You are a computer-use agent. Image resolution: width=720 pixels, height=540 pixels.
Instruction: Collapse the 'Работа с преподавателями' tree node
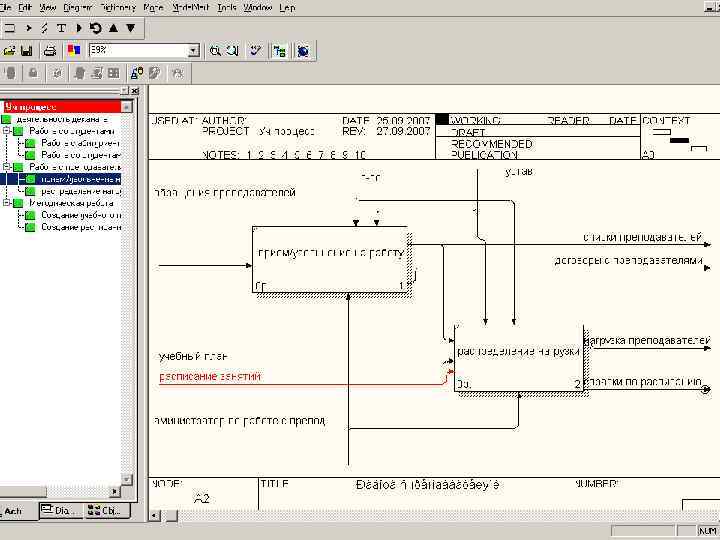pyautogui.click(x=6, y=167)
